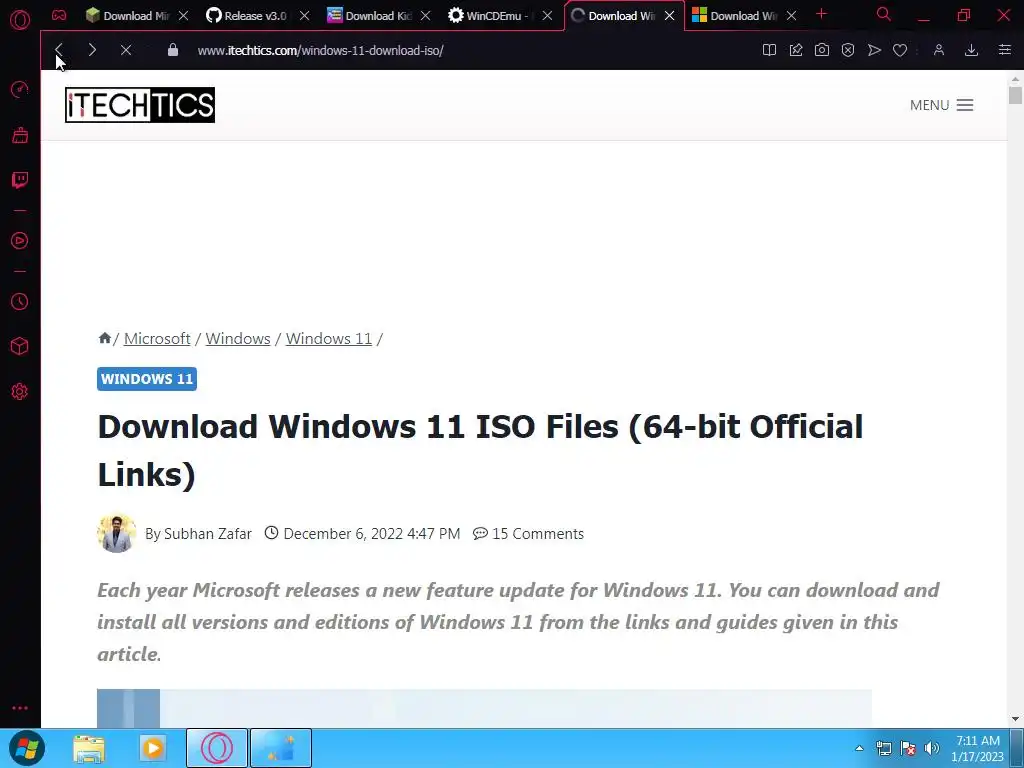The width and height of the screenshot is (1024, 768).
Task: Open Easy Setup sliders icon
Action: point(1004,50)
